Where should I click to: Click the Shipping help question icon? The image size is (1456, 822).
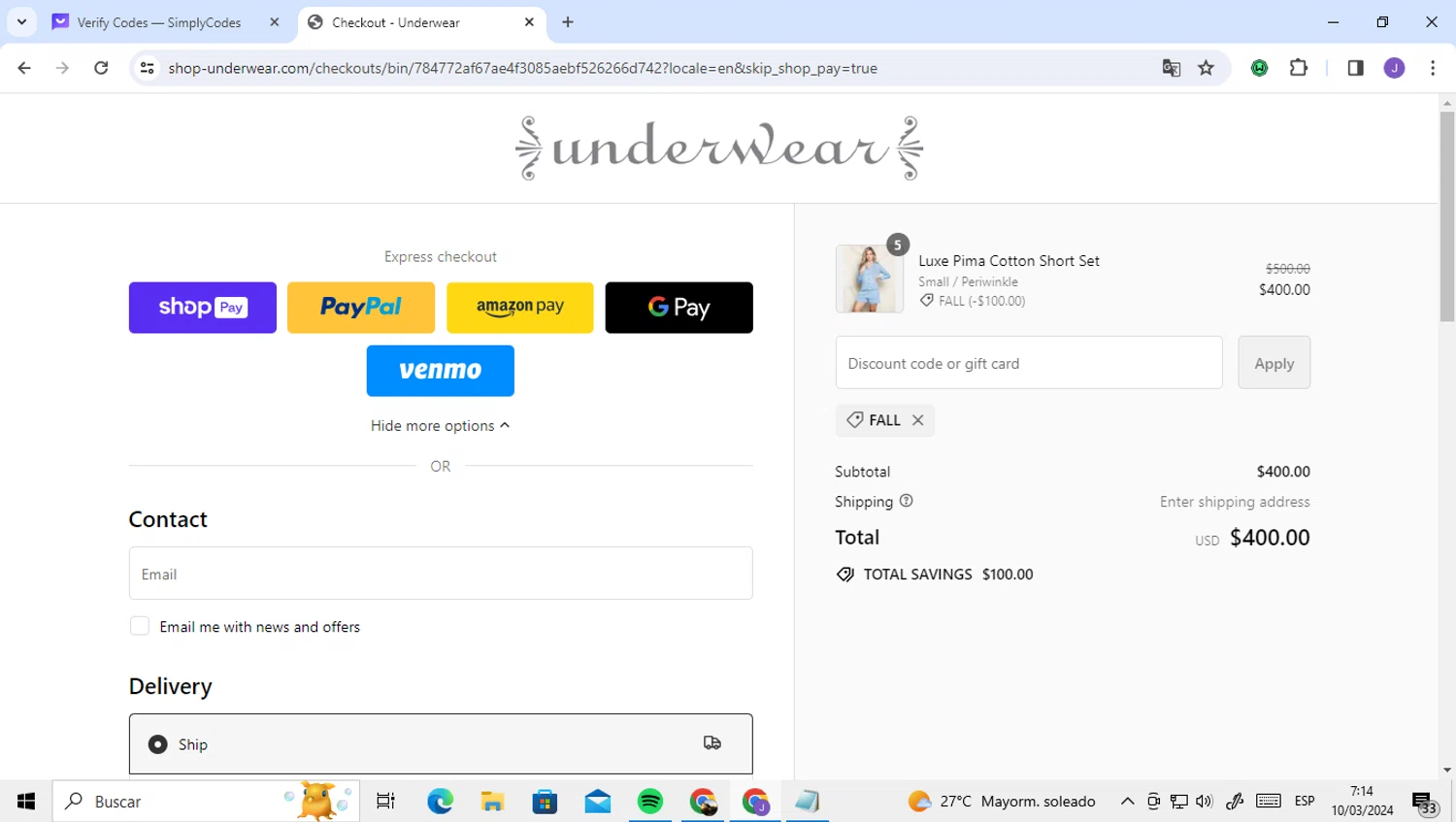907,501
